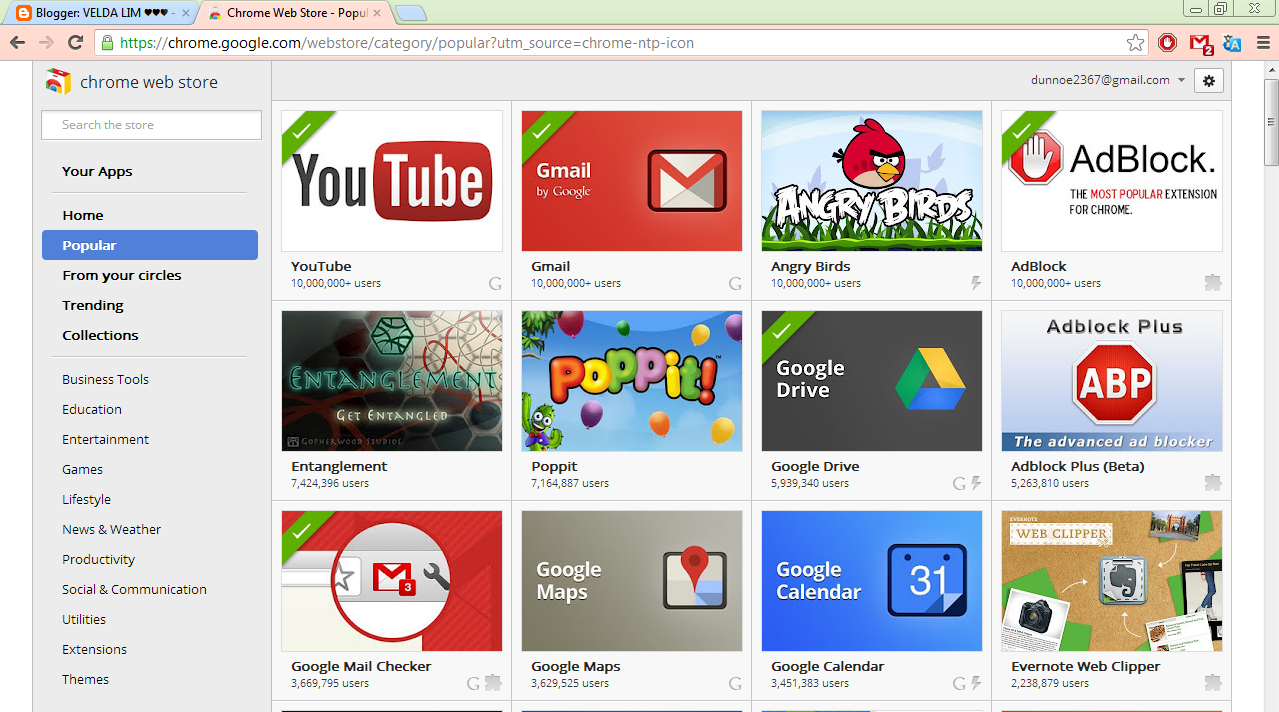Close the Blogger VELDA LIM tab
The image size is (1279, 712).
pos(186,13)
